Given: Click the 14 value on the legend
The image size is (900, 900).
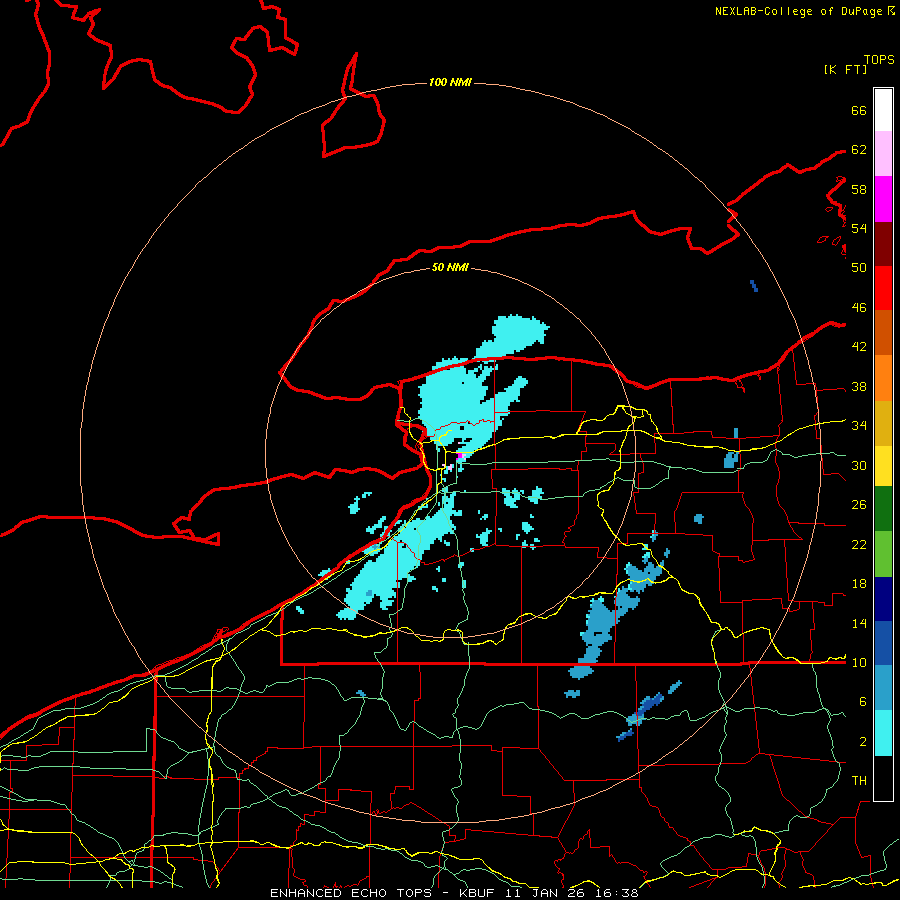Looking at the screenshot, I should click(x=859, y=623).
